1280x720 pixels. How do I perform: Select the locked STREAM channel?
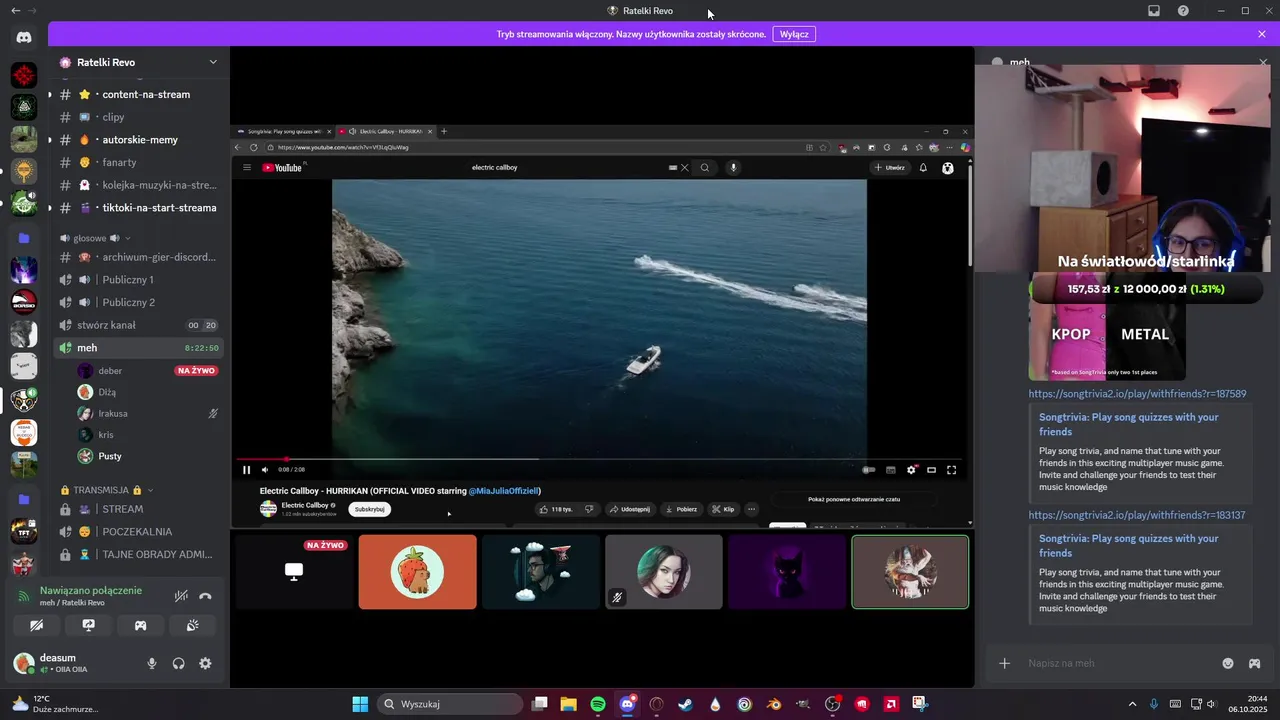[x=138, y=509]
